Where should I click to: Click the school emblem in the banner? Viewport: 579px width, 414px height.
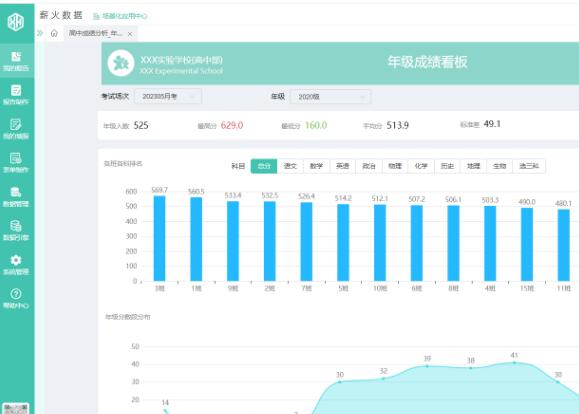(121, 64)
